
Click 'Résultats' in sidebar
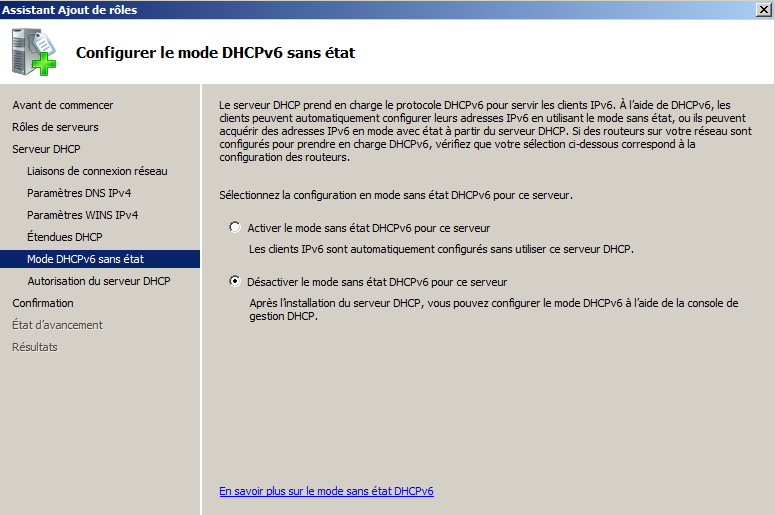(x=35, y=347)
